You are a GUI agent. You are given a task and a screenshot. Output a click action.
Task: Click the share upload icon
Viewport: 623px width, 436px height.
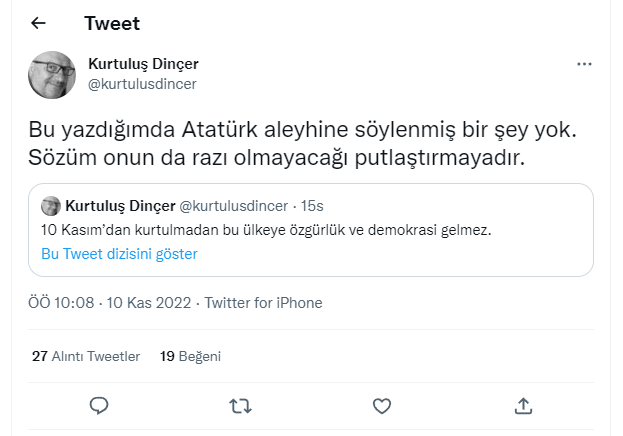click(x=522, y=405)
